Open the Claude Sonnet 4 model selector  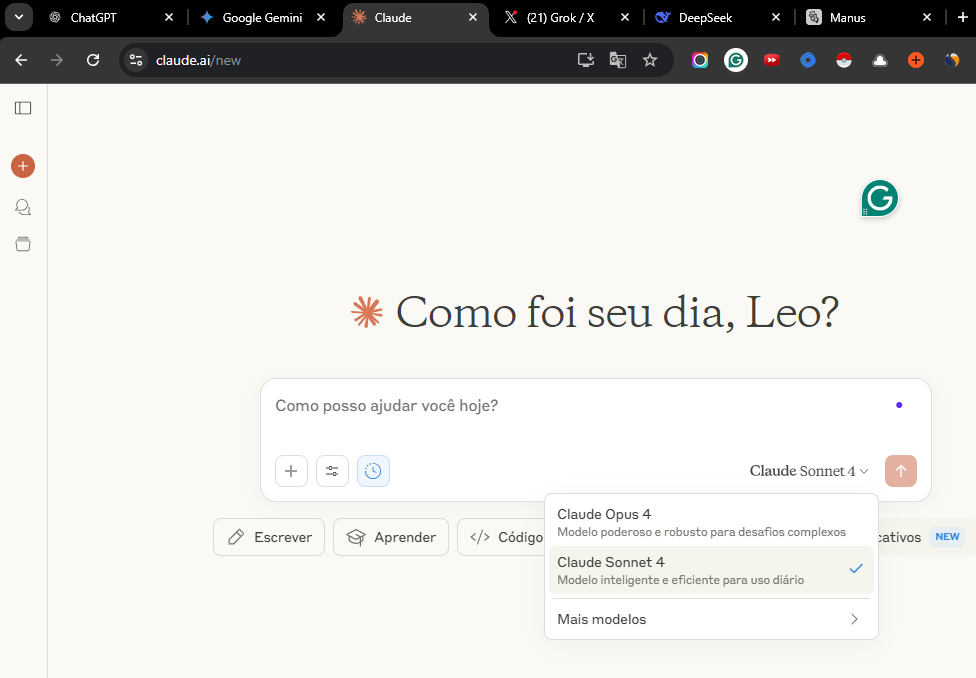tap(809, 471)
